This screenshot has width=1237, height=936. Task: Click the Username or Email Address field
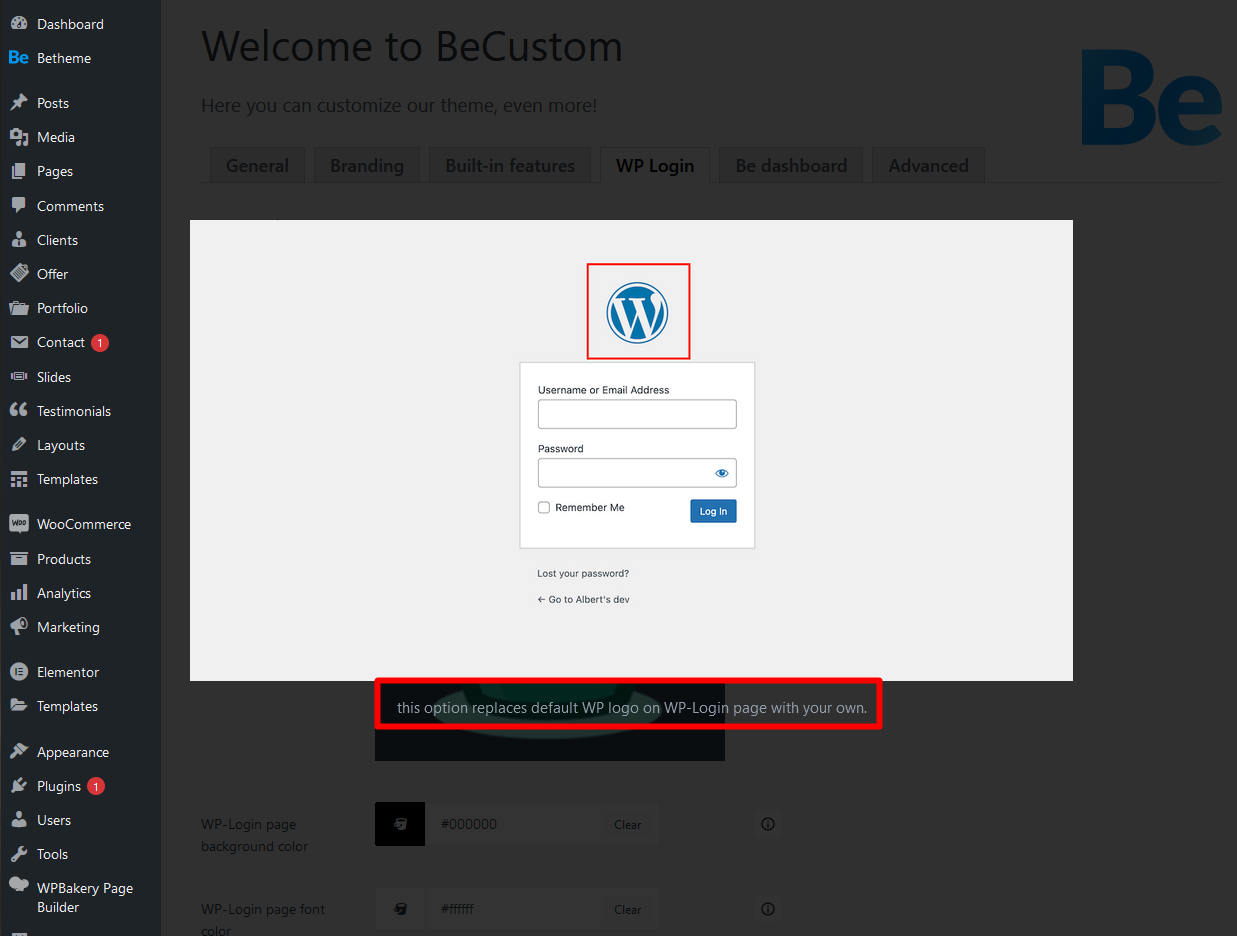coord(637,414)
